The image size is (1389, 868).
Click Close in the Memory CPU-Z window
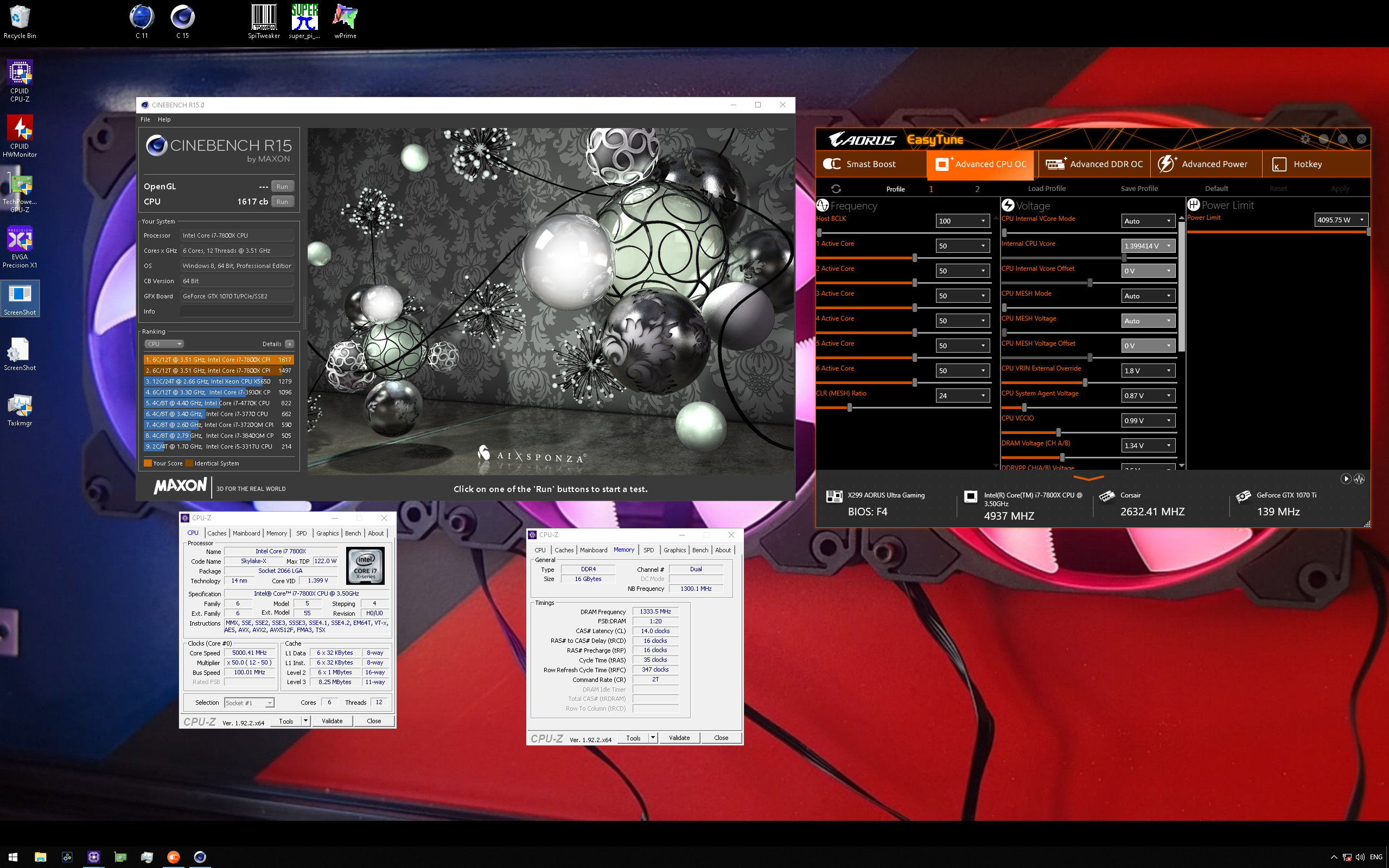[721, 738]
